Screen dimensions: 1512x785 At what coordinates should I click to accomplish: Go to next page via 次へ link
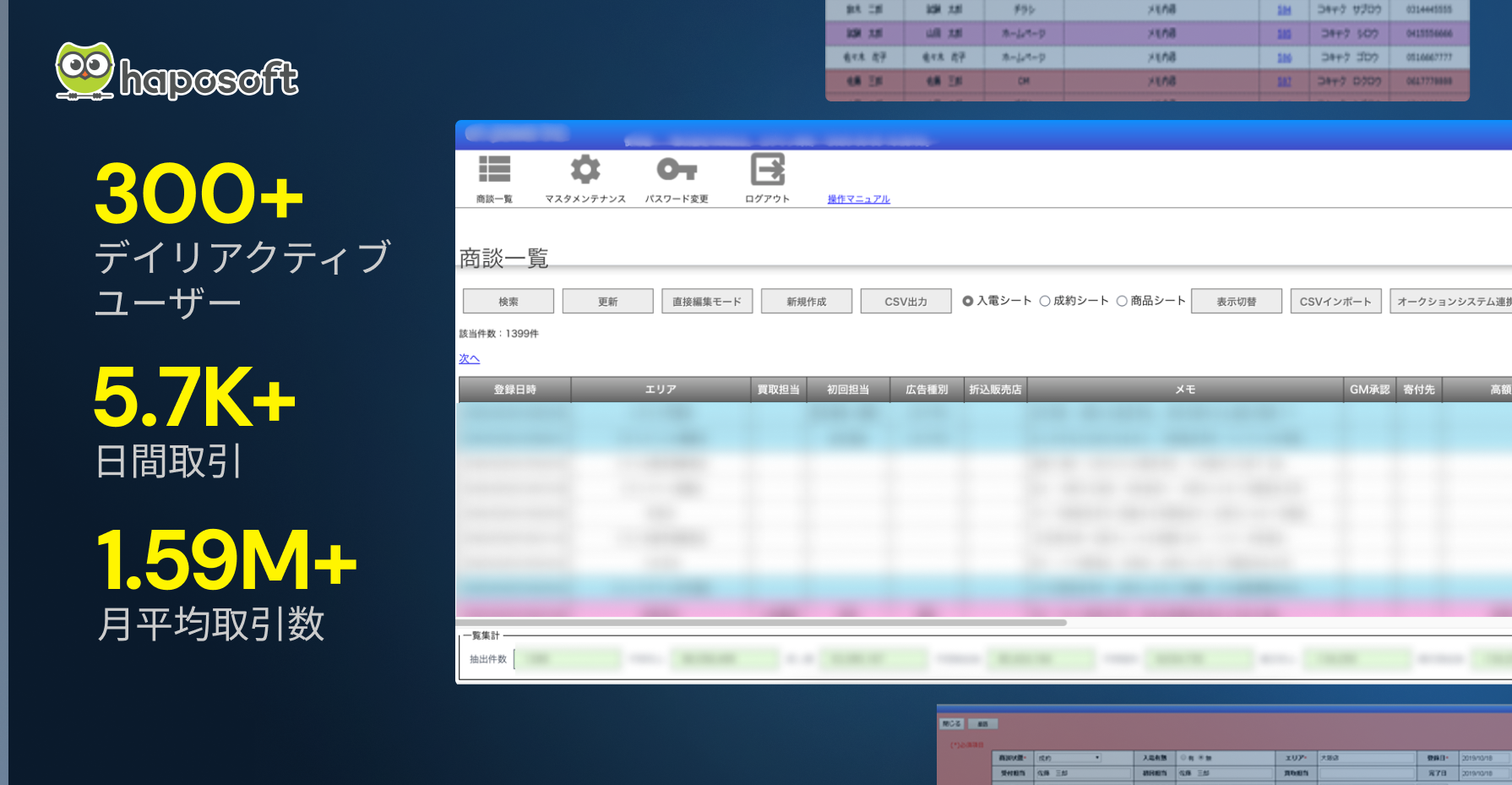point(469,359)
